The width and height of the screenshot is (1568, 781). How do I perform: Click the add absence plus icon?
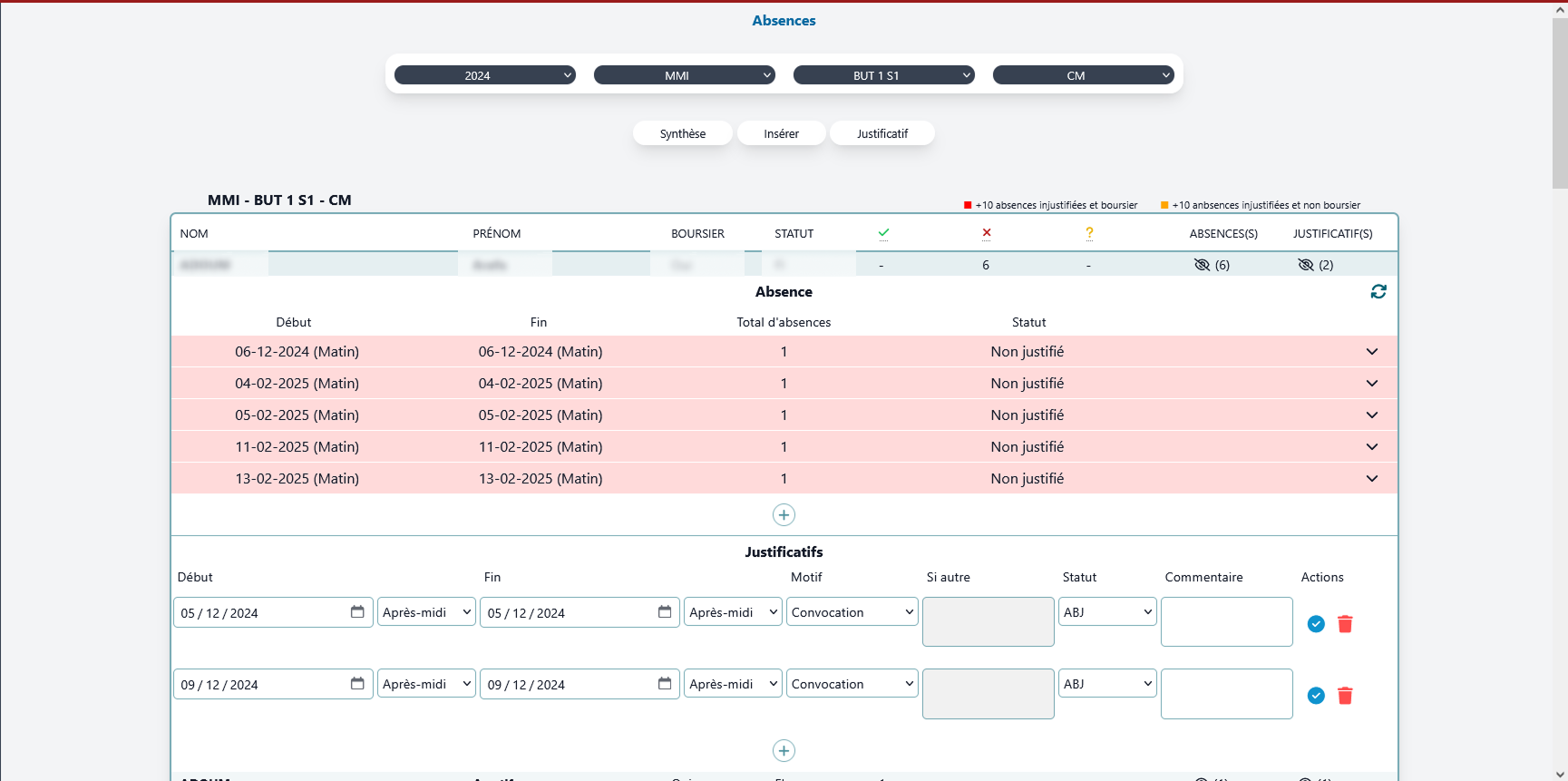784,515
